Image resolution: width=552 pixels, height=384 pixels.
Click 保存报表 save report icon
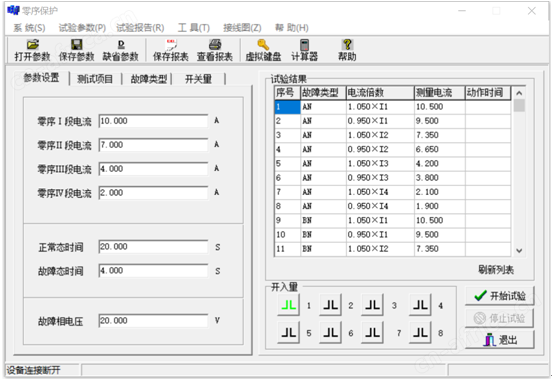[x=171, y=50]
